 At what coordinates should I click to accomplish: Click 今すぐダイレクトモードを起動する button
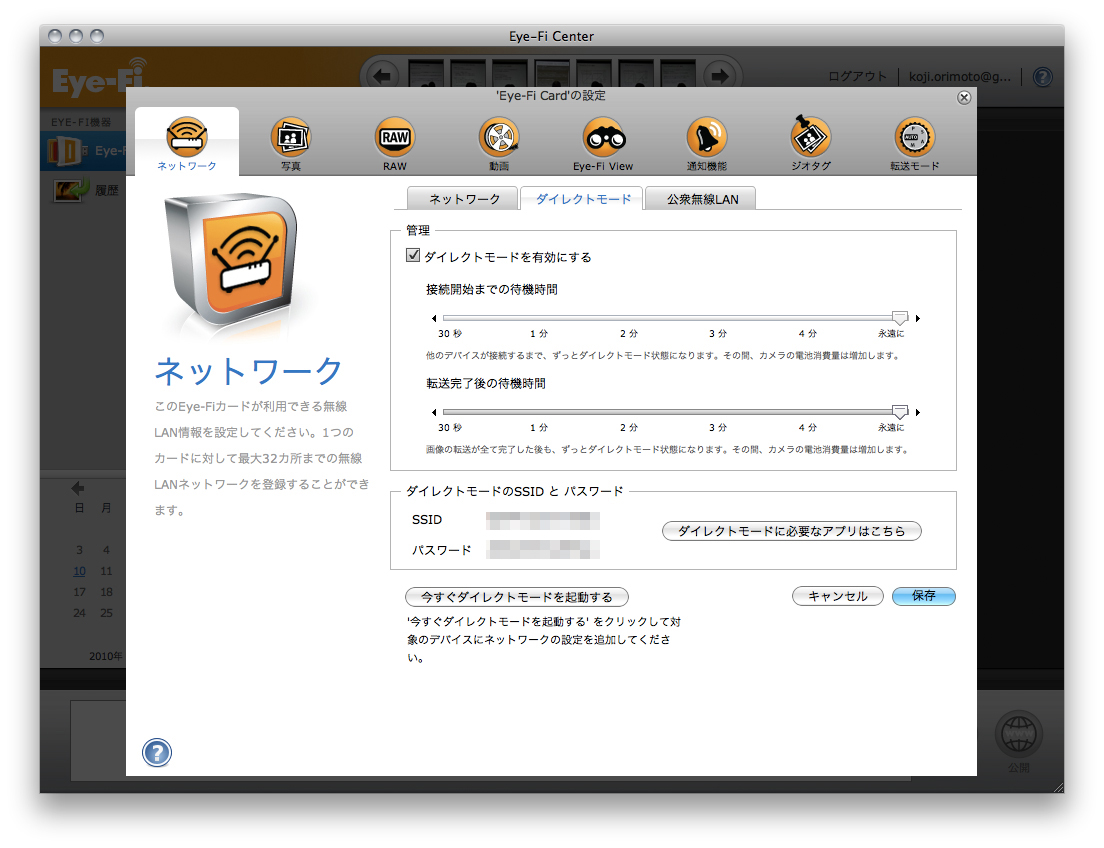tap(516, 596)
